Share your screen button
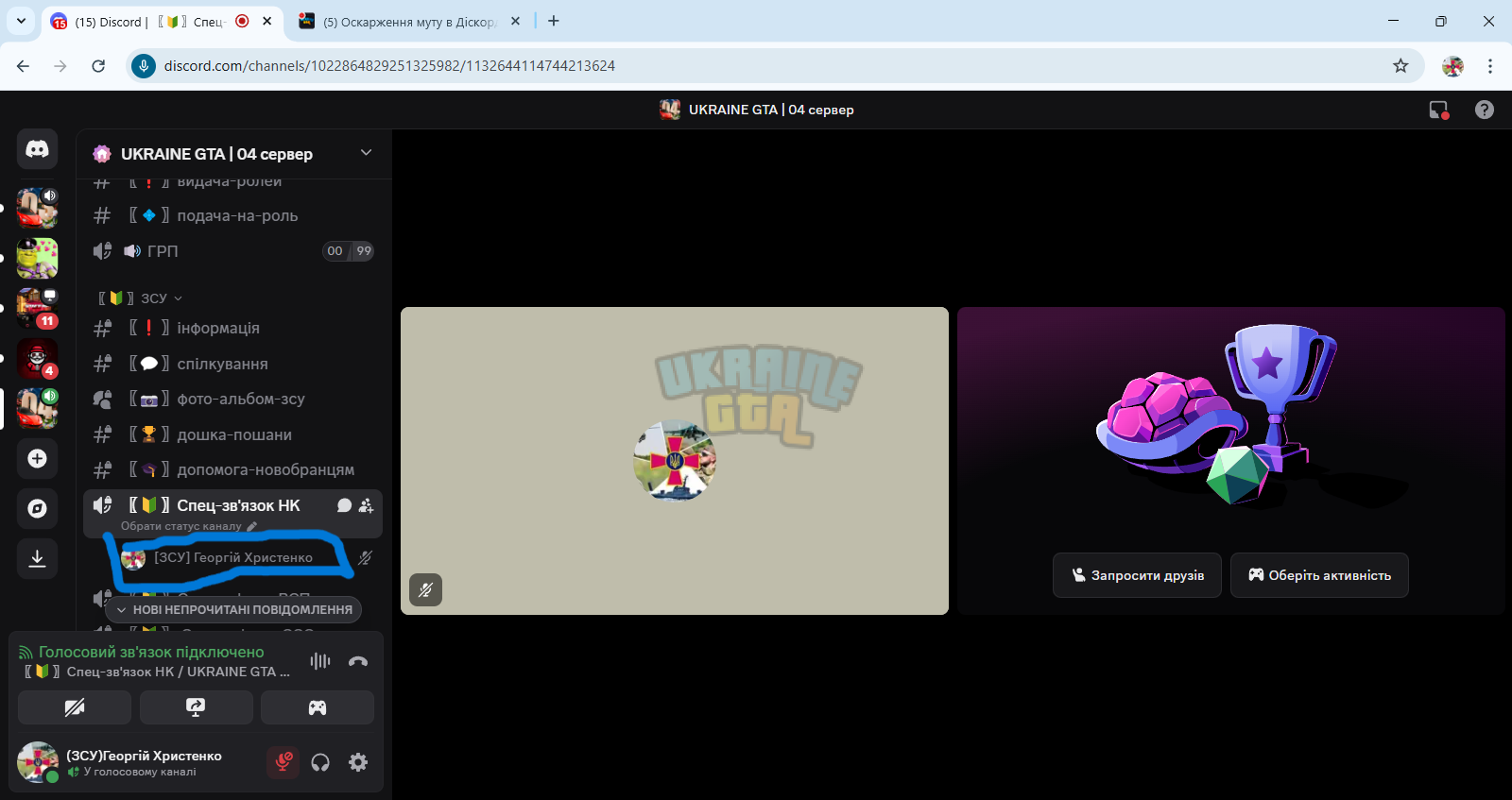This screenshot has height=800, width=1512. pyautogui.click(x=196, y=707)
